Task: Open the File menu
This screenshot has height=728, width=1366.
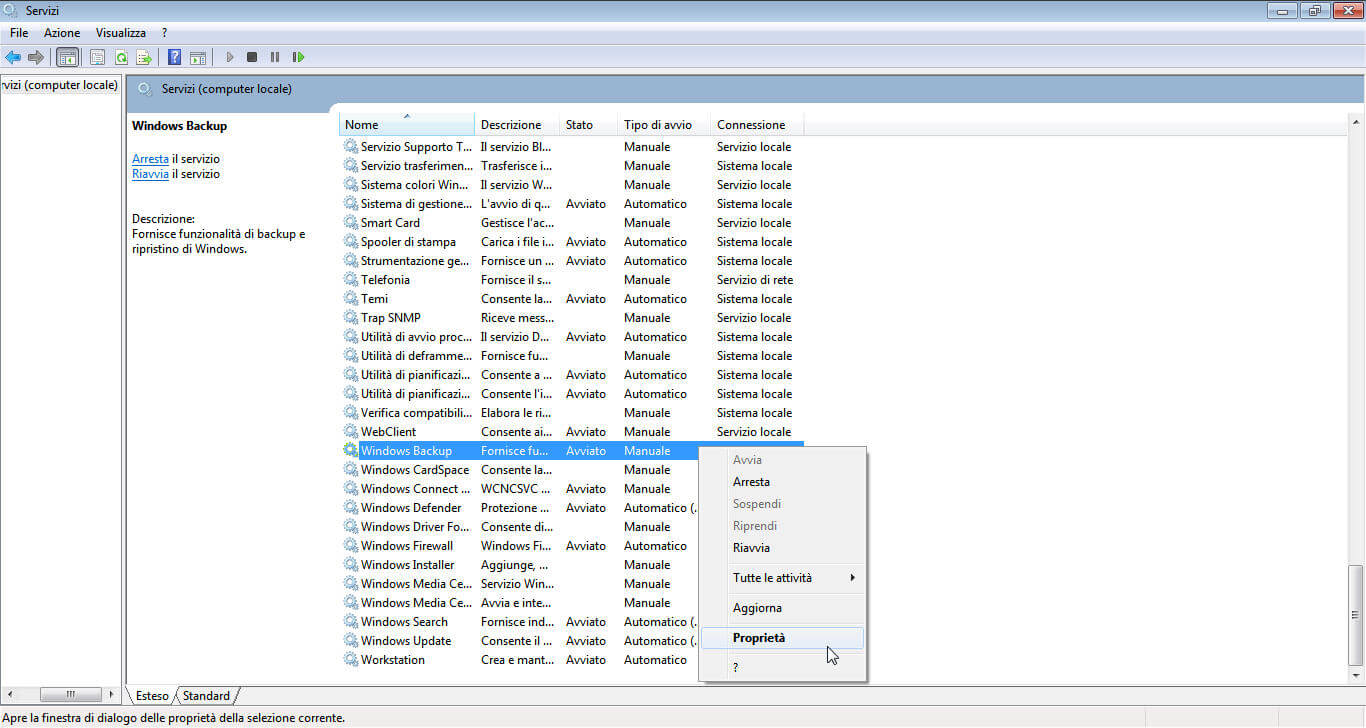Action: 19,33
